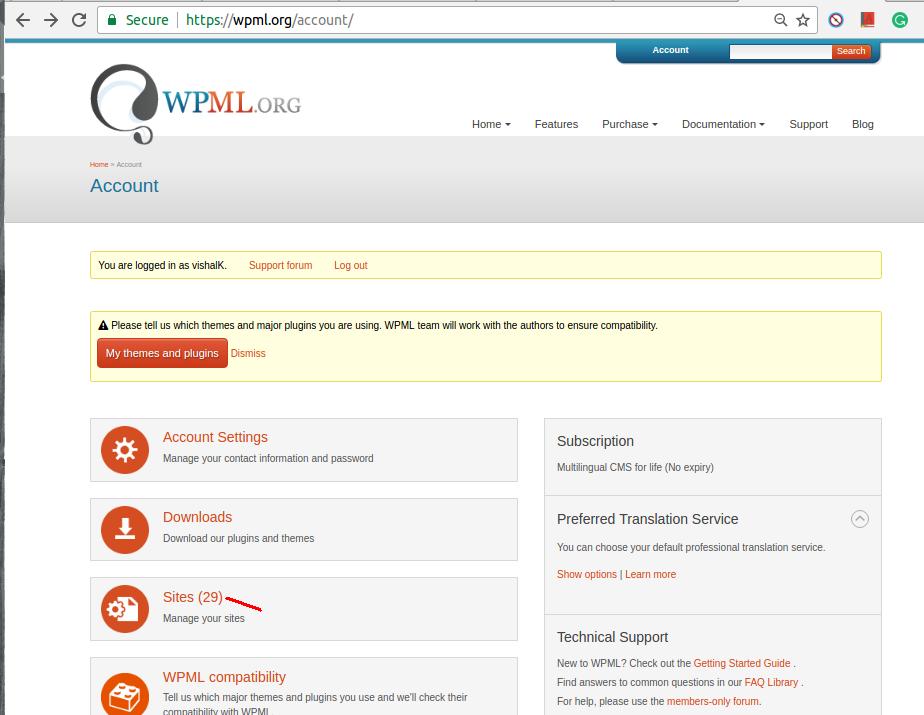The height and width of the screenshot is (715, 924).
Task: Open the Account Settings link
Action: pyautogui.click(x=215, y=437)
